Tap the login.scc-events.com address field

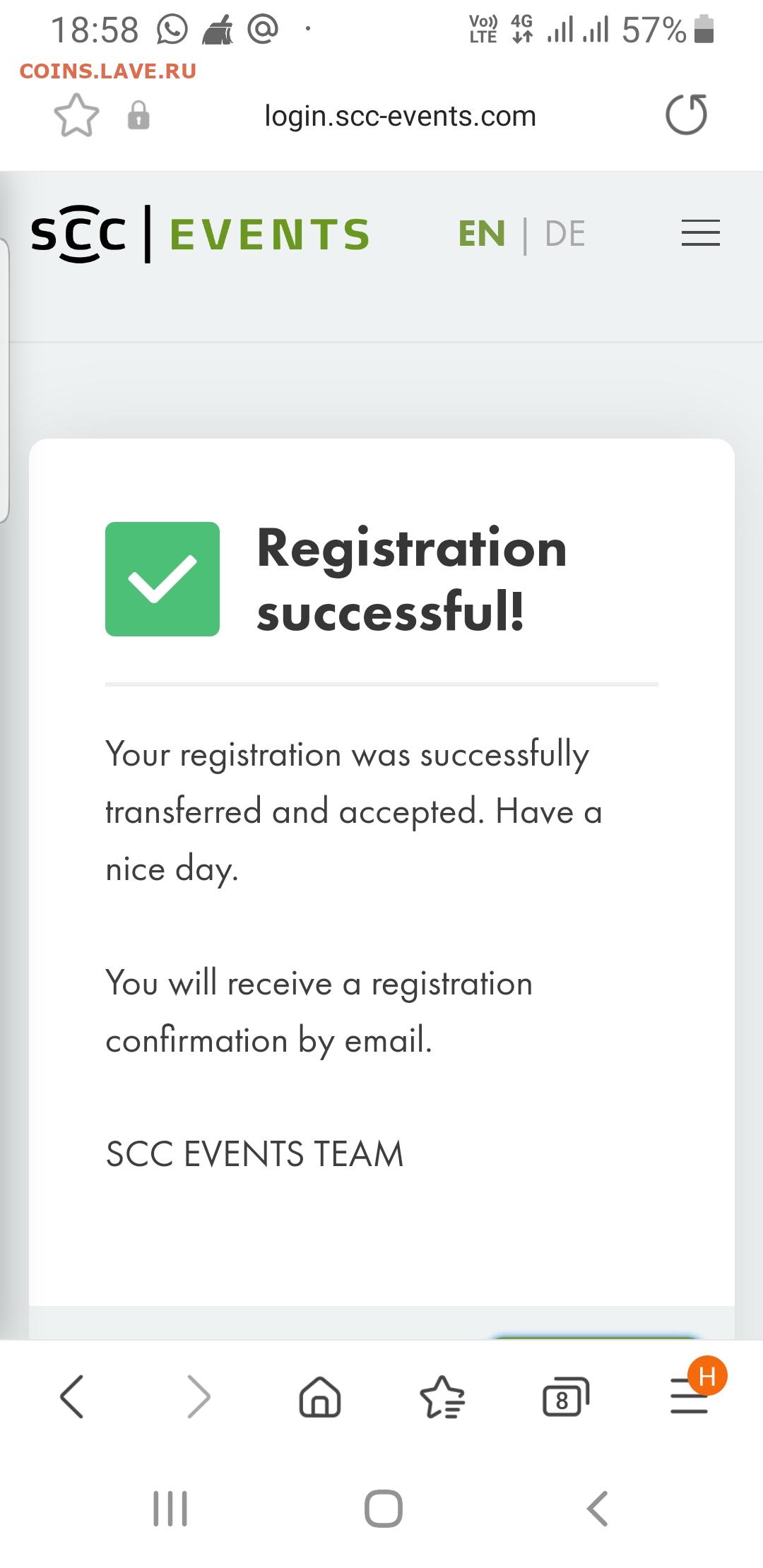(401, 116)
